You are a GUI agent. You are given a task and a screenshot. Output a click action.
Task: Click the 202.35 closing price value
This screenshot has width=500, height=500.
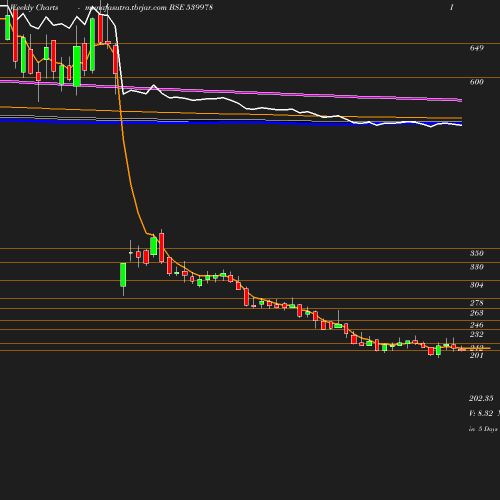(x=481, y=398)
